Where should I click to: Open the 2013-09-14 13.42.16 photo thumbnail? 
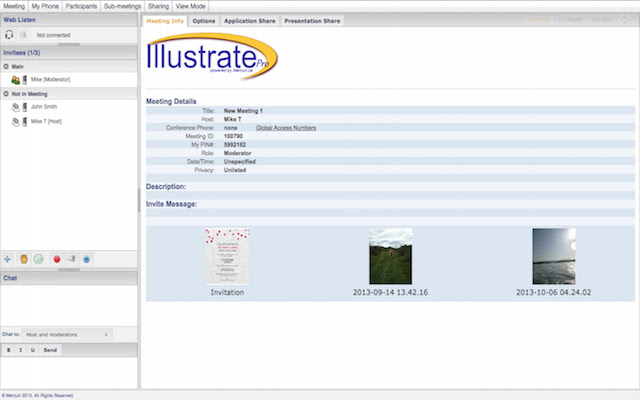[391, 256]
